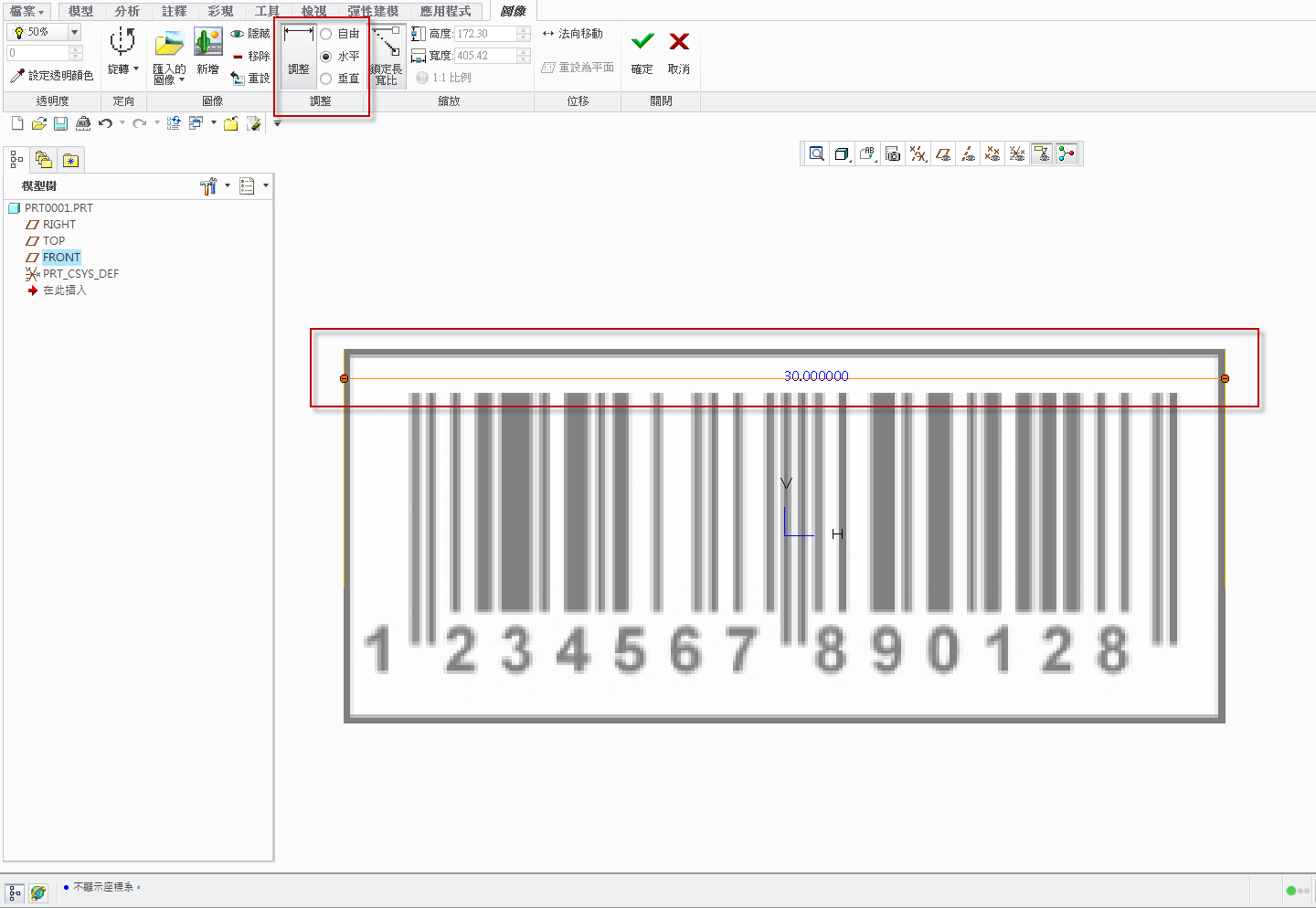1316x908 pixels.
Task: Click the 設定透明顏色 eyedropper button
Action: pyautogui.click(x=52, y=76)
